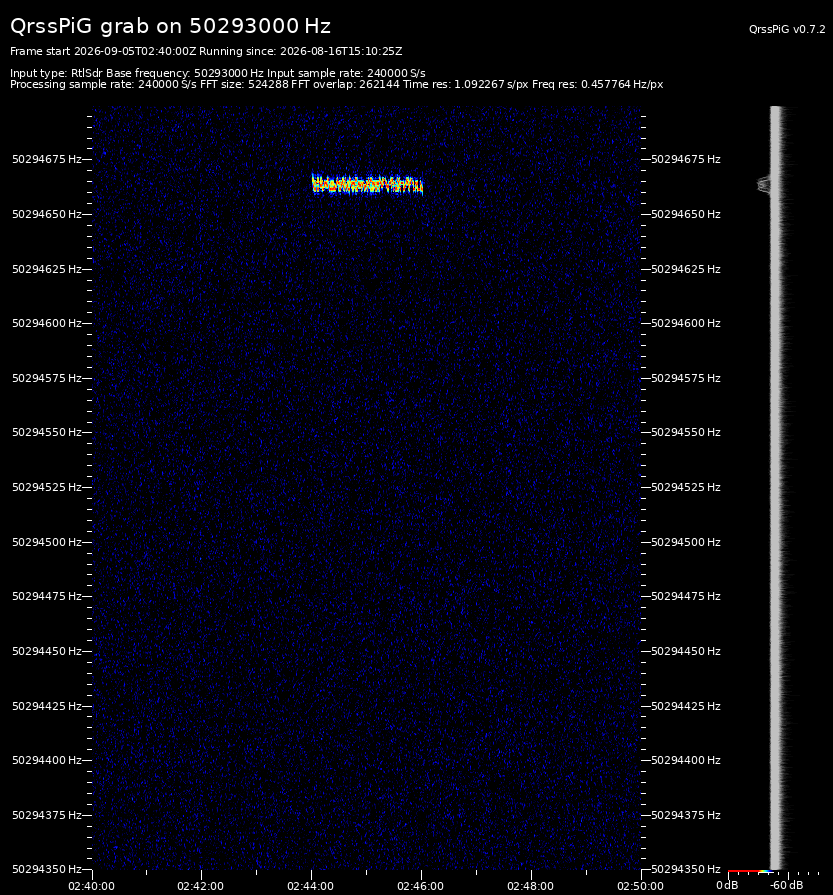Click the -60 dB scale label

click(x=786, y=885)
